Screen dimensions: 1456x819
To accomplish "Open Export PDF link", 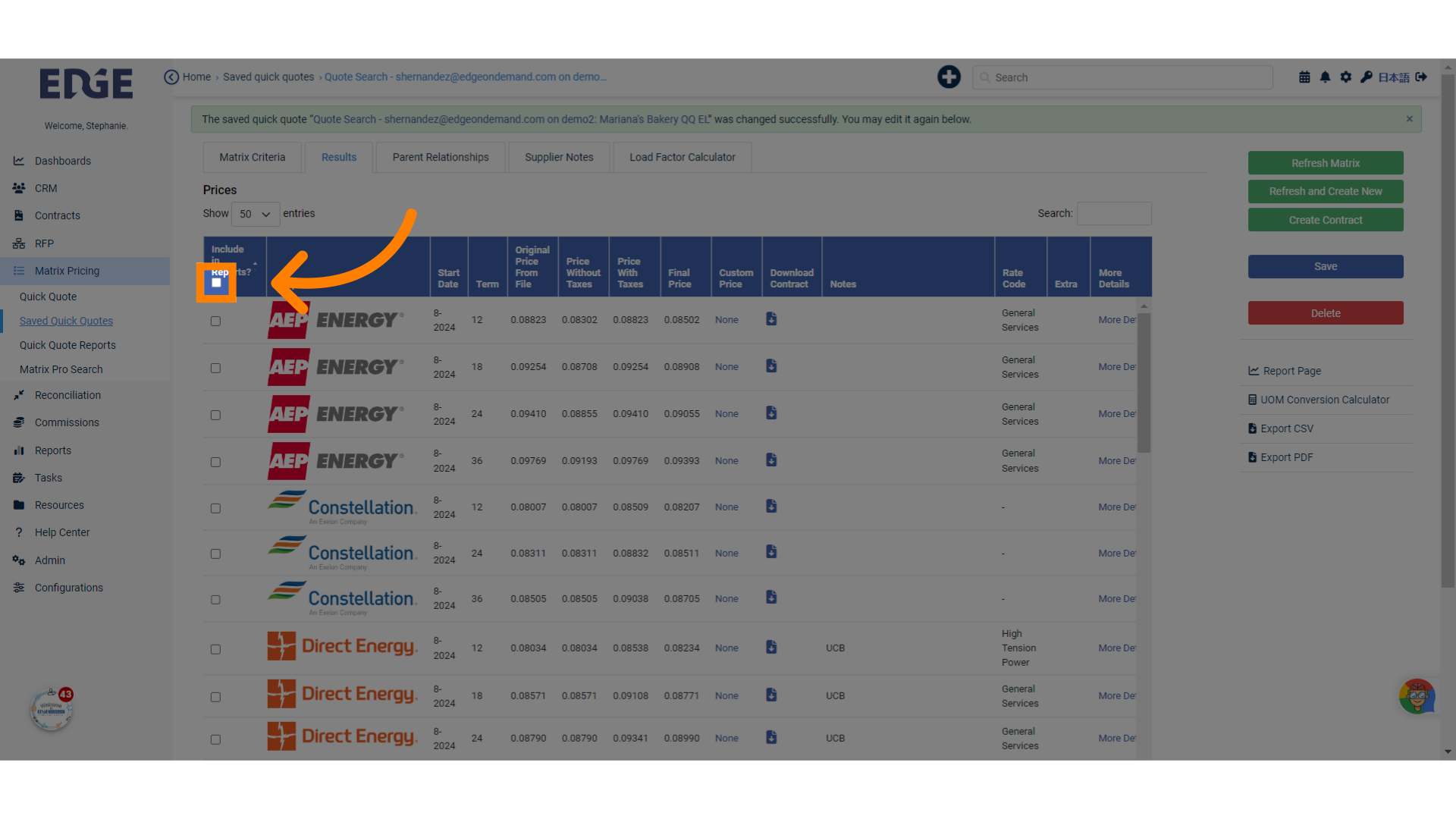I will [1281, 457].
